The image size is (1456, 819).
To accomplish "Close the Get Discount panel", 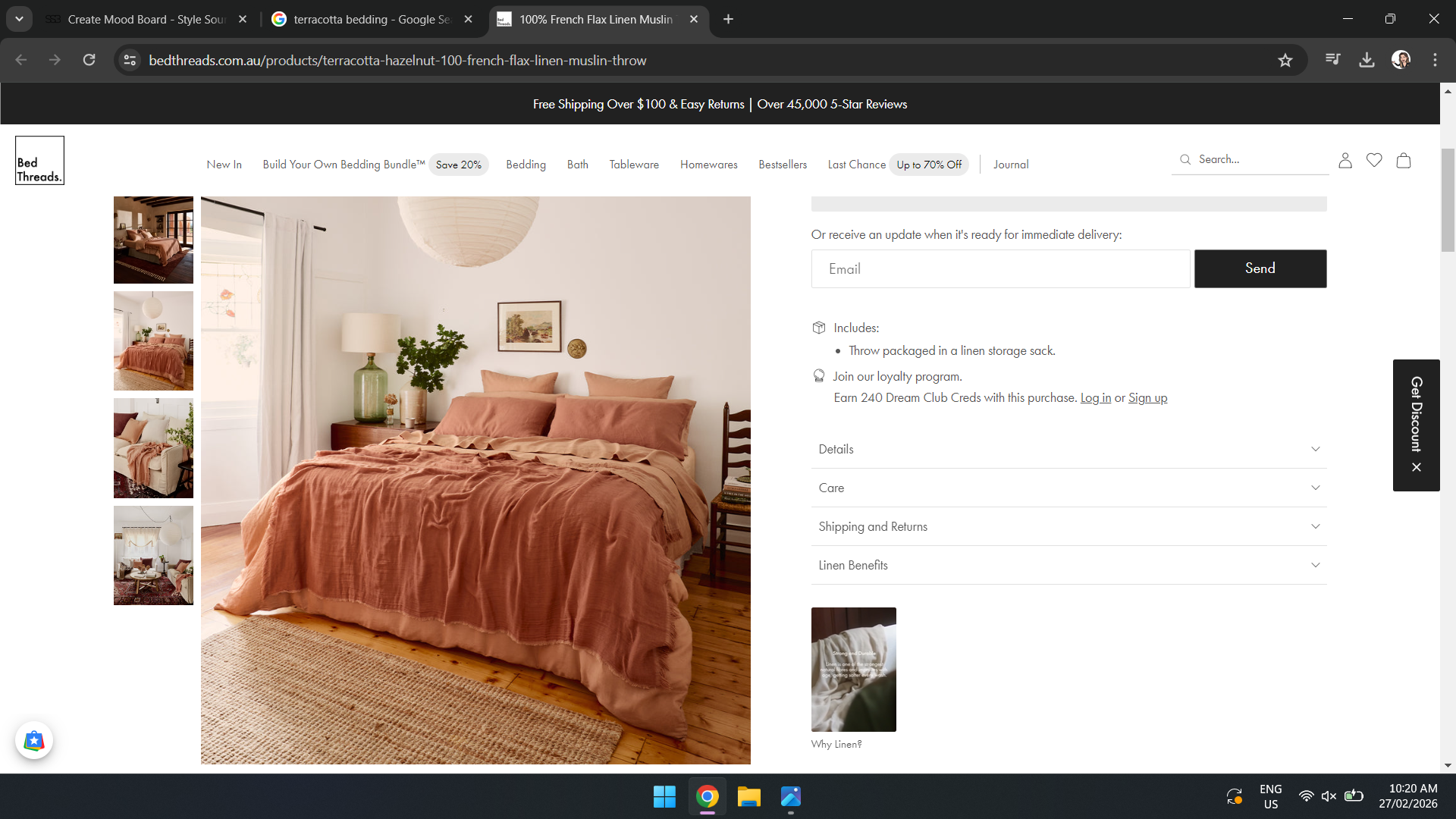I will coord(1417,467).
